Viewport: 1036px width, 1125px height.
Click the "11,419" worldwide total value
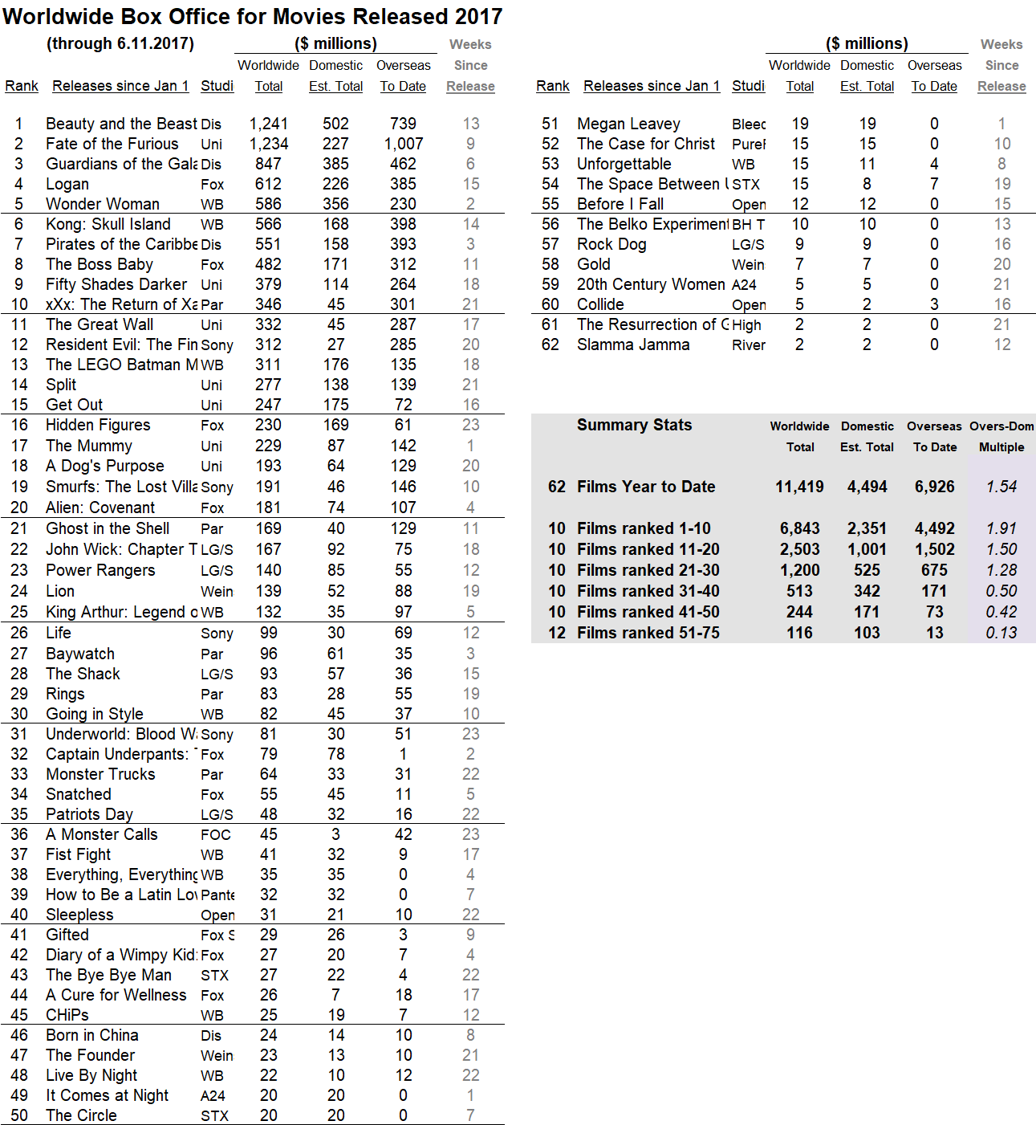click(x=799, y=486)
